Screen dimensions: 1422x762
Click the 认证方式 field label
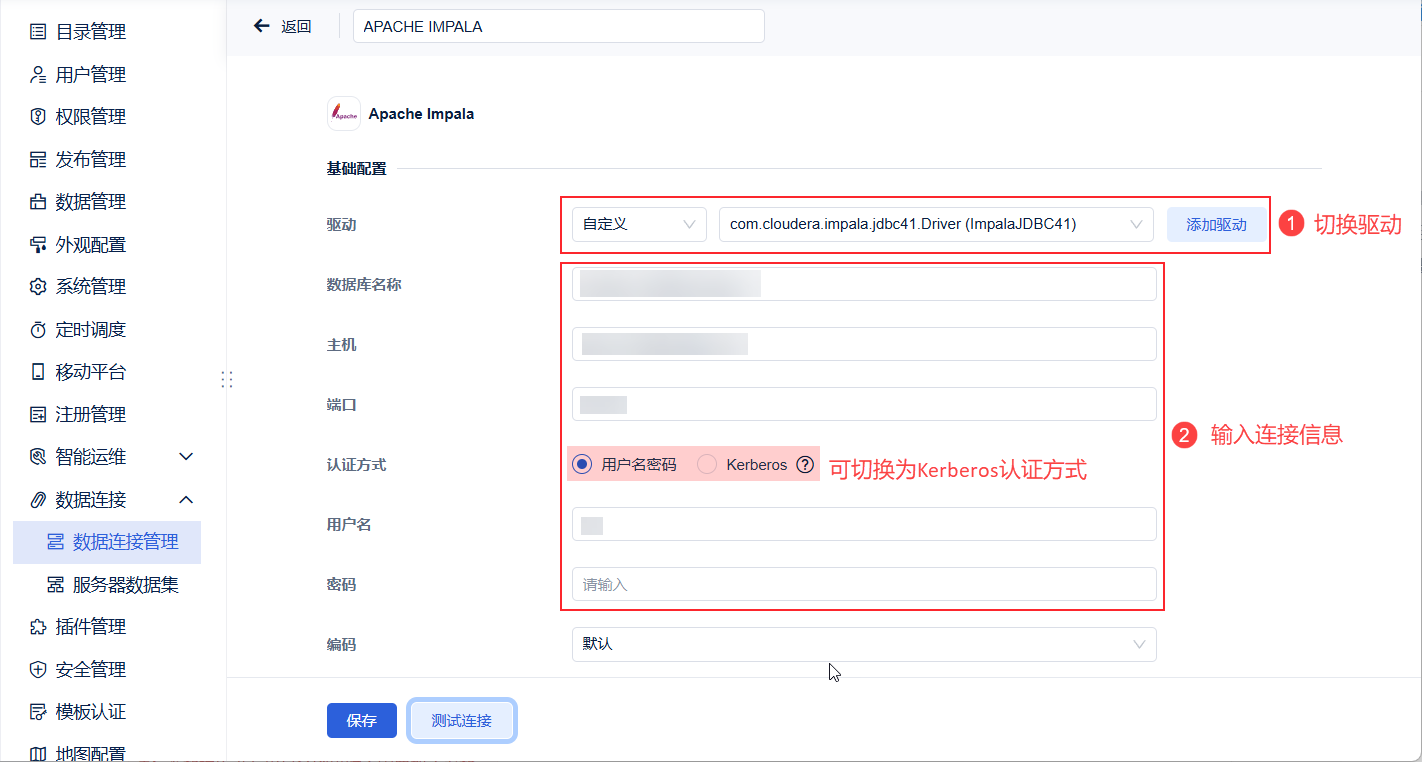click(x=357, y=465)
